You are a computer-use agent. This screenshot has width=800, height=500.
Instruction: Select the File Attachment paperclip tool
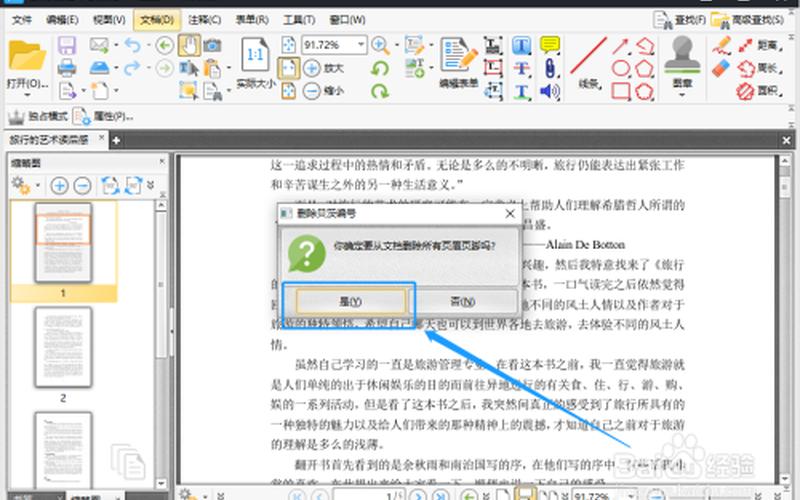pyautogui.click(x=549, y=68)
